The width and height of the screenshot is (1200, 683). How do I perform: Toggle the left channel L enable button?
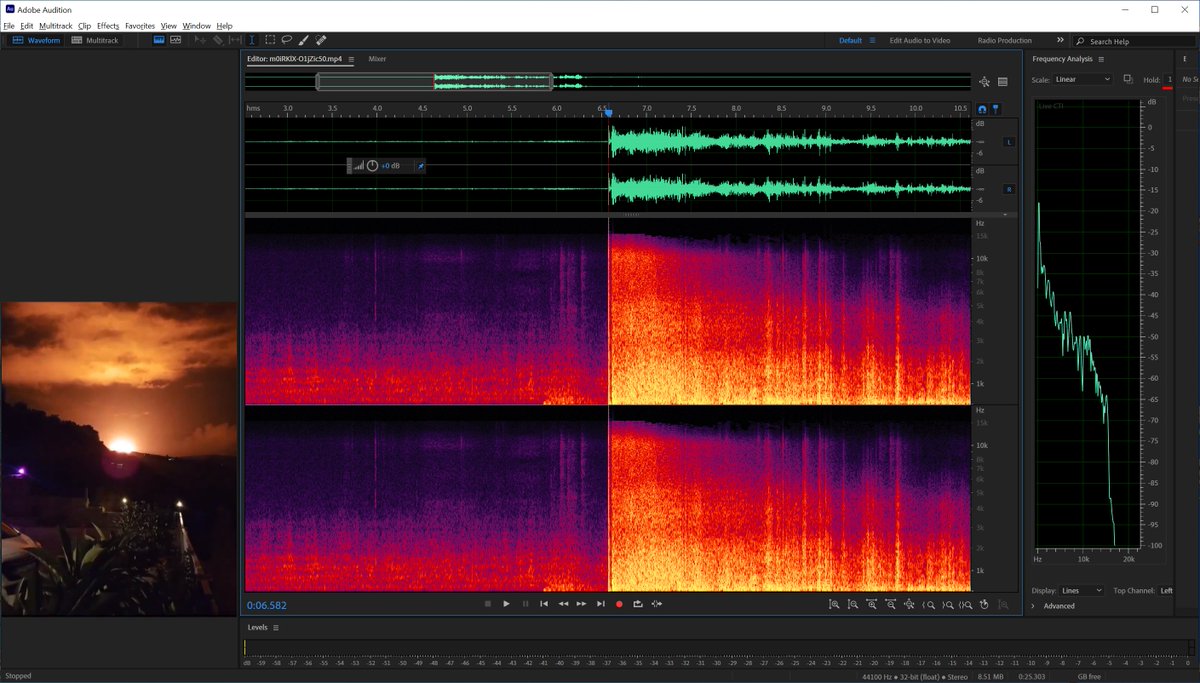pyautogui.click(x=1008, y=142)
